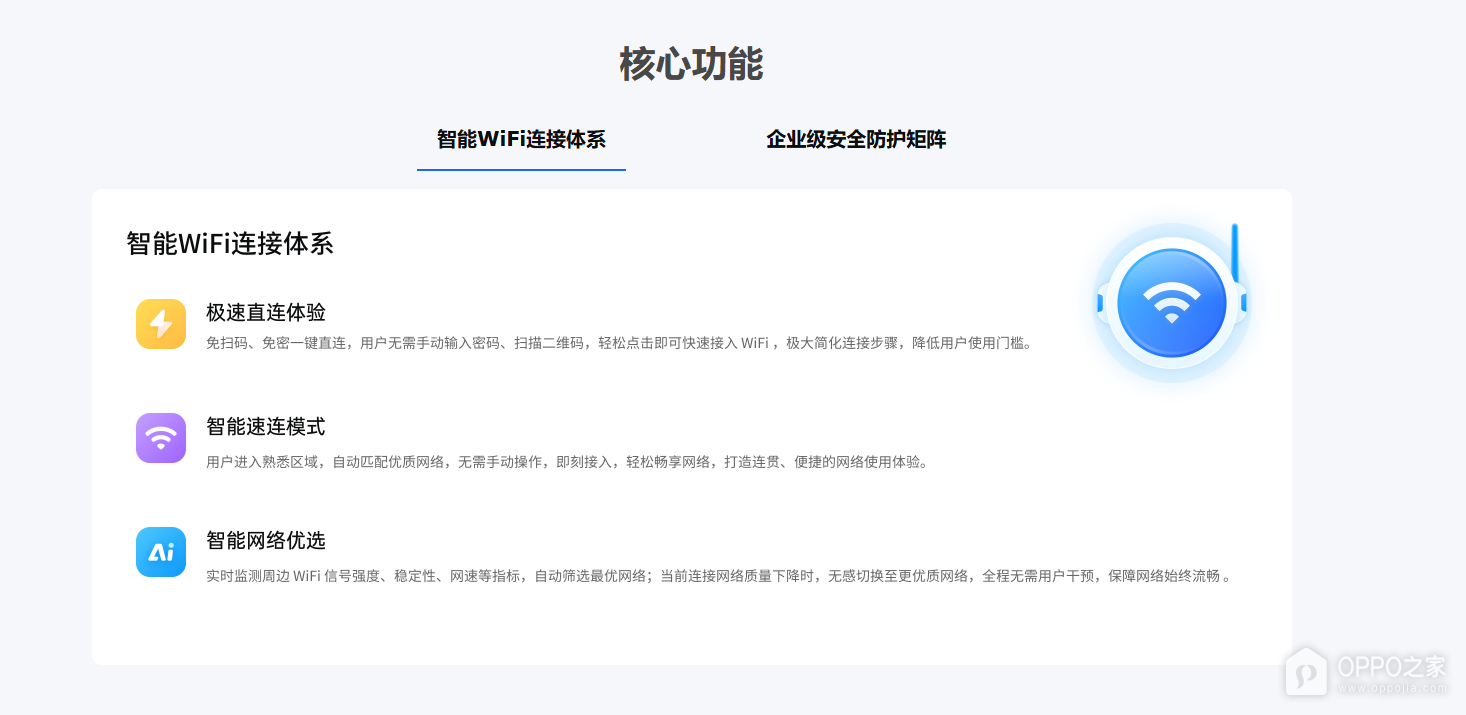Select the 智能网络优选 heading
Screen dimensions: 1466x715
click(x=266, y=541)
